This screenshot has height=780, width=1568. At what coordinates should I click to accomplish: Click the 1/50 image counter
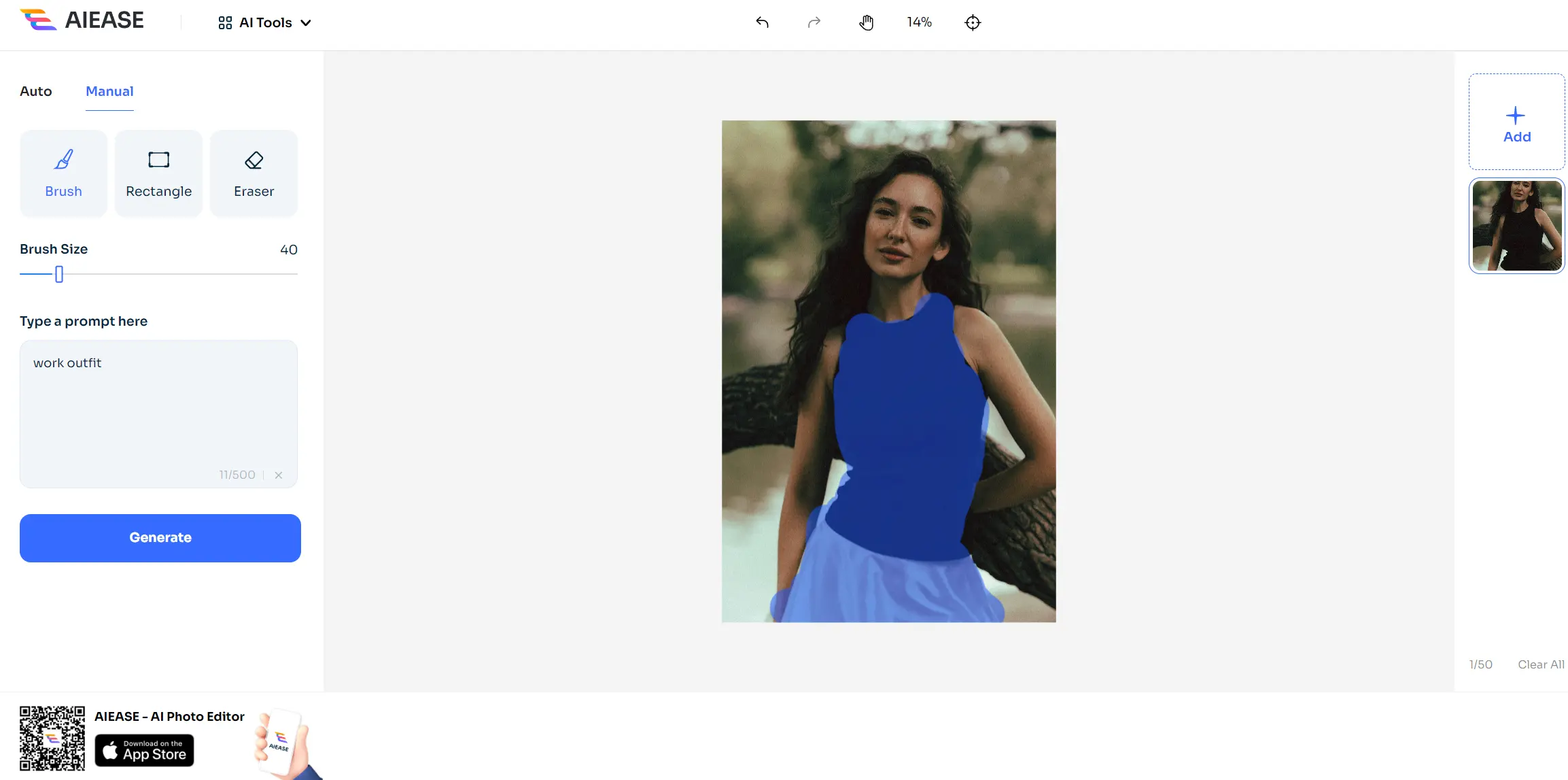[x=1481, y=664]
